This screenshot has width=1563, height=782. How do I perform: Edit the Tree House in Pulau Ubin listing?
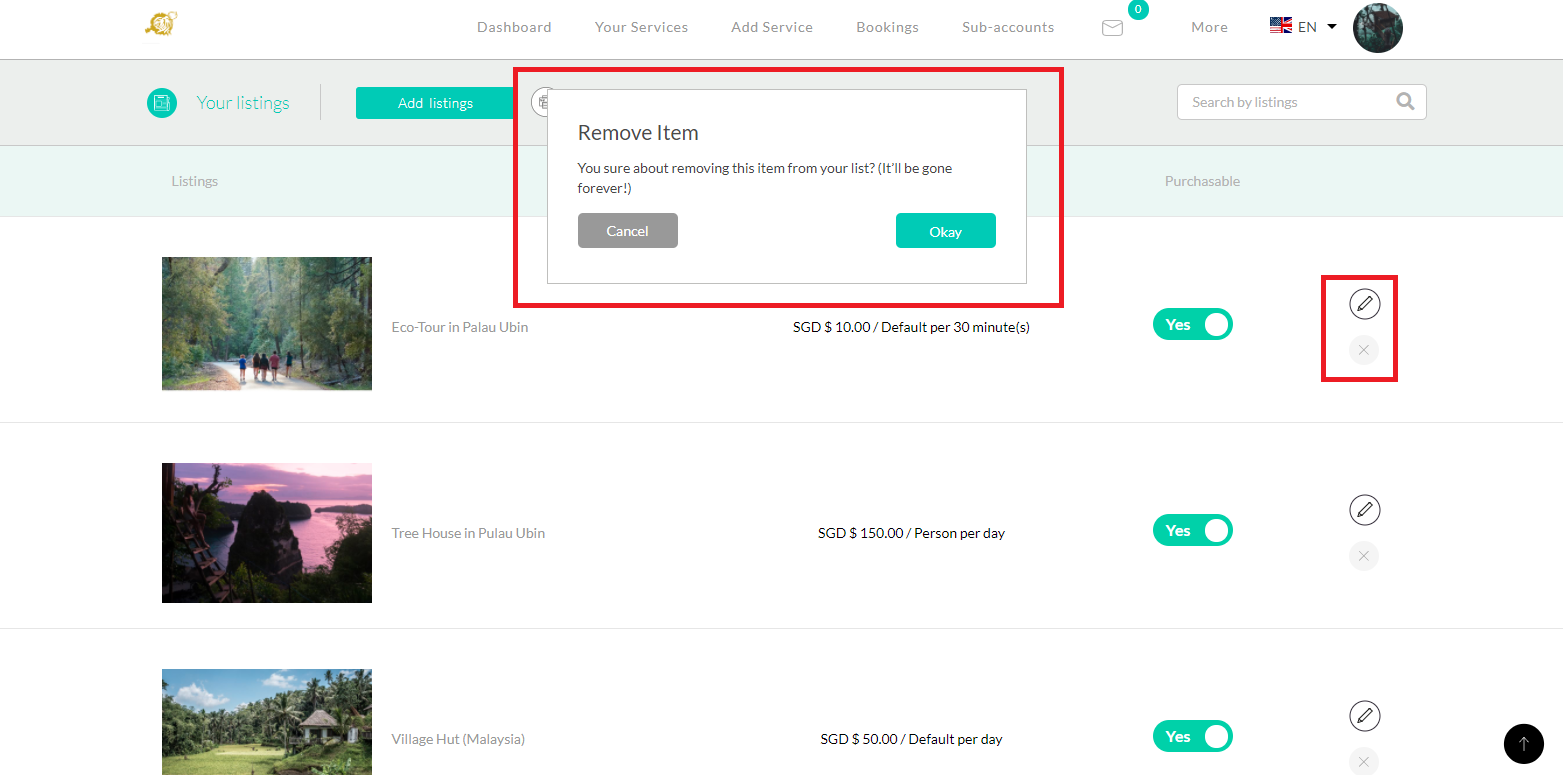click(x=1364, y=510)
